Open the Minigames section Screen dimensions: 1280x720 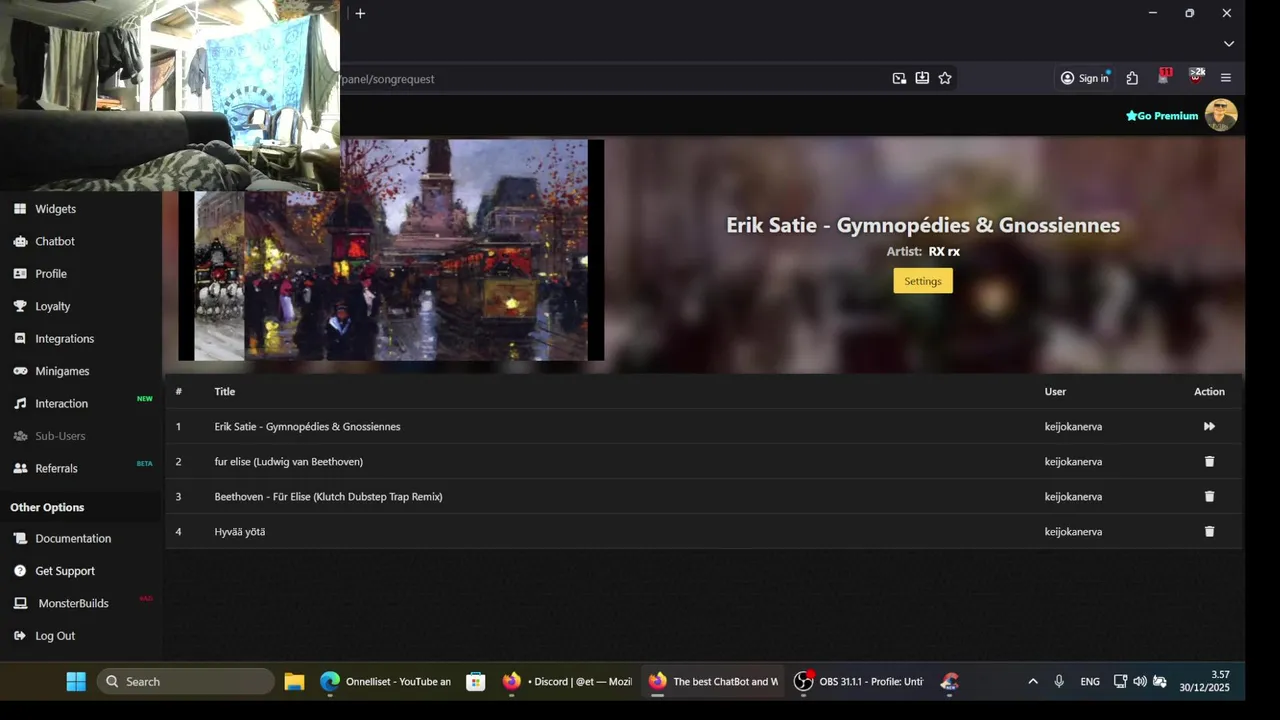tap(62, 371)
